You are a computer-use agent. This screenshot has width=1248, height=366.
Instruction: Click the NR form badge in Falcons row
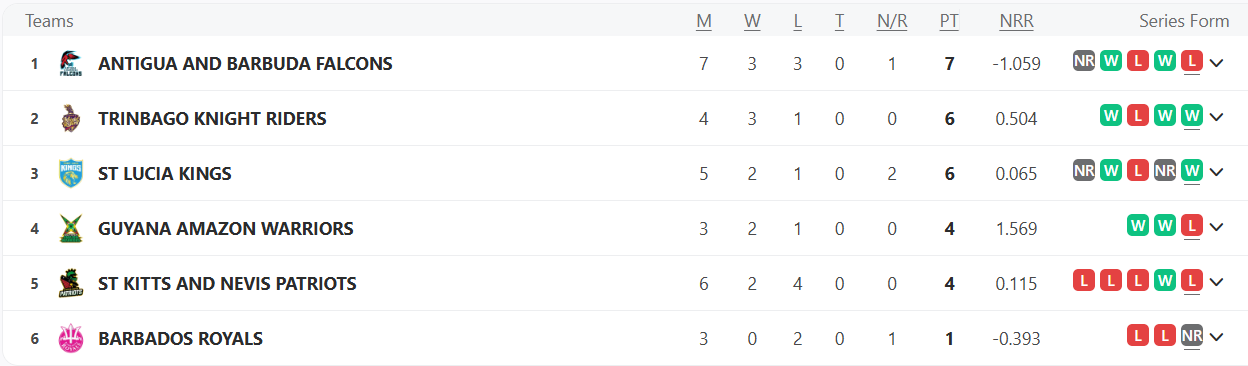click(x=1084, y=61)
